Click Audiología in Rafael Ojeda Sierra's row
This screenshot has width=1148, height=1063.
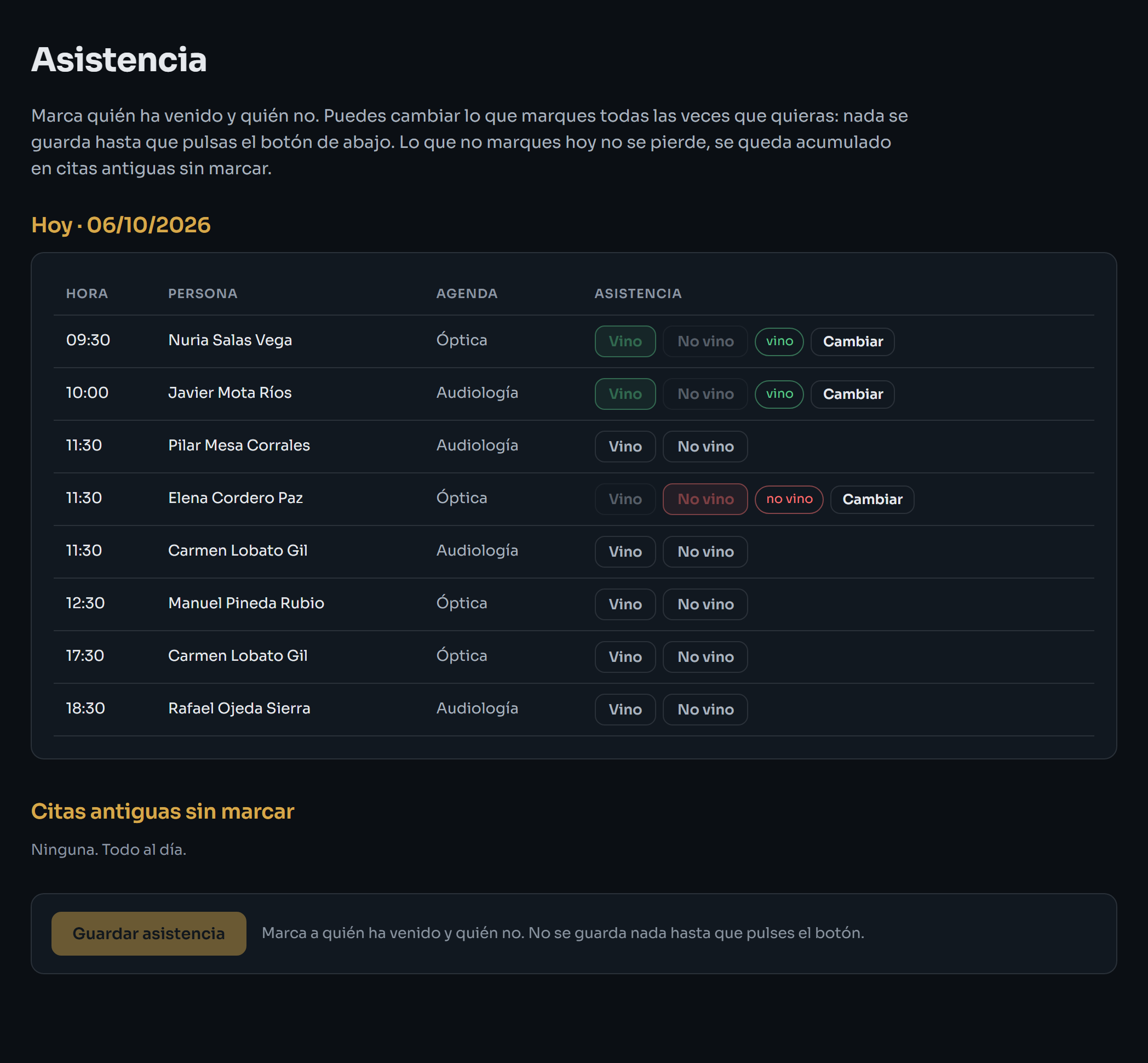pos(477,708)
